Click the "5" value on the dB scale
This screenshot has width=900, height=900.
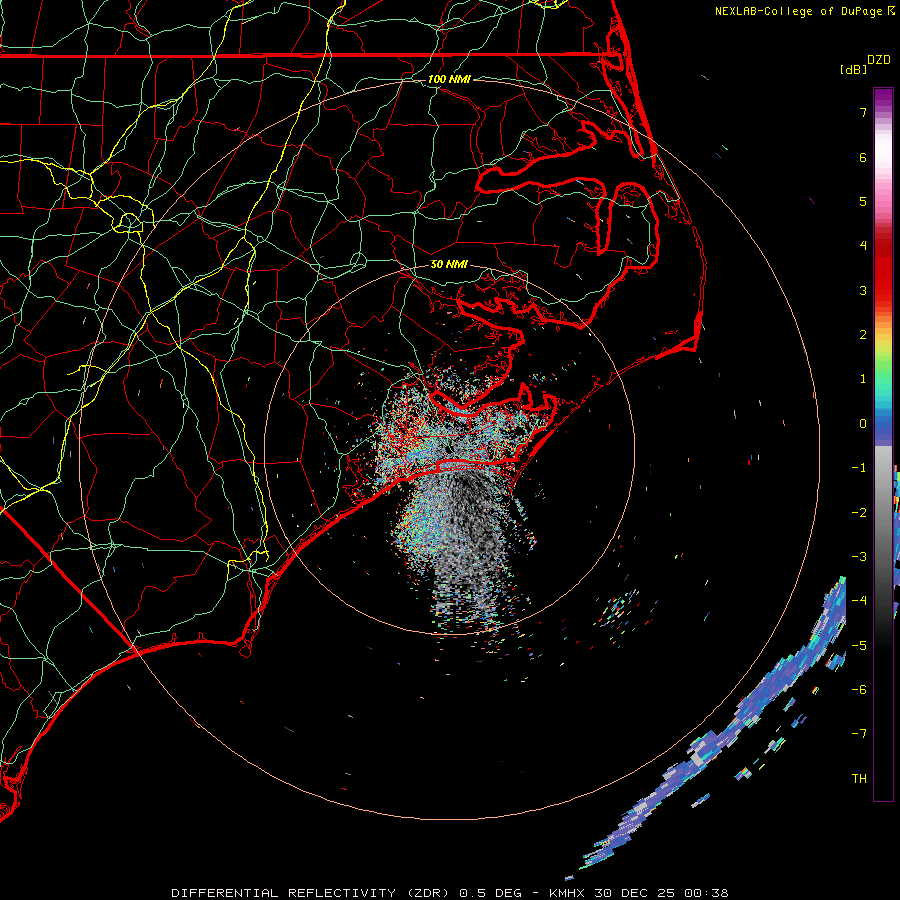click(863, 201)
